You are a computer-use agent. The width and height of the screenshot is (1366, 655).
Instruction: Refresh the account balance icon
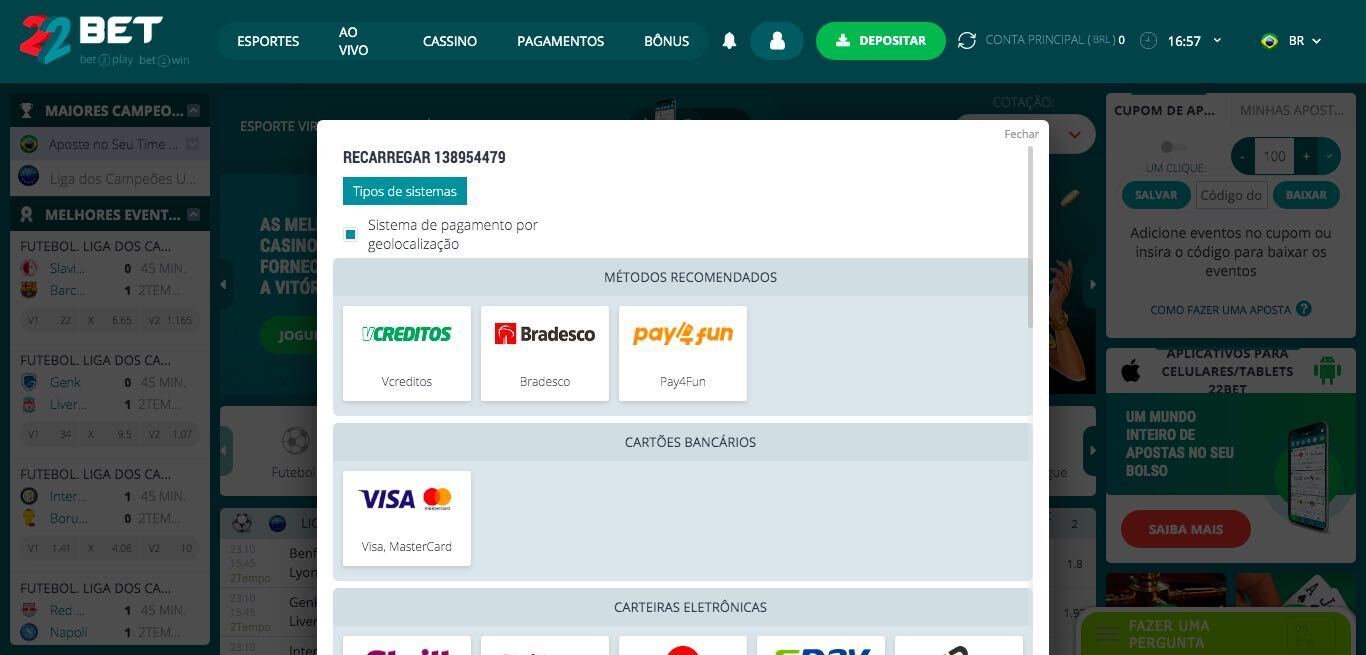966,41
